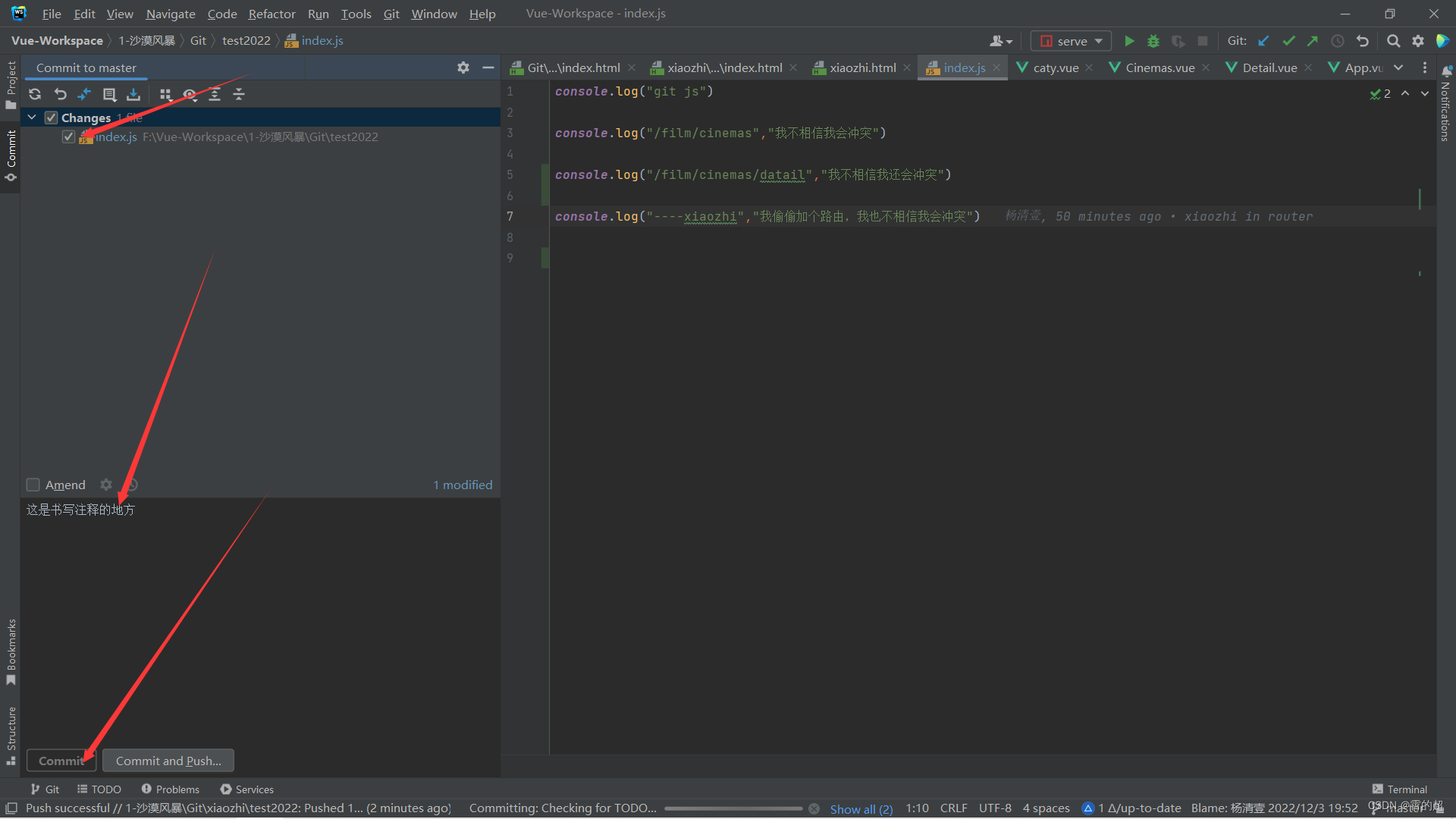This screenshot has height=819, width=1456.
Task: Toggle the Changes group checkbox
Action: pos(51,118)
